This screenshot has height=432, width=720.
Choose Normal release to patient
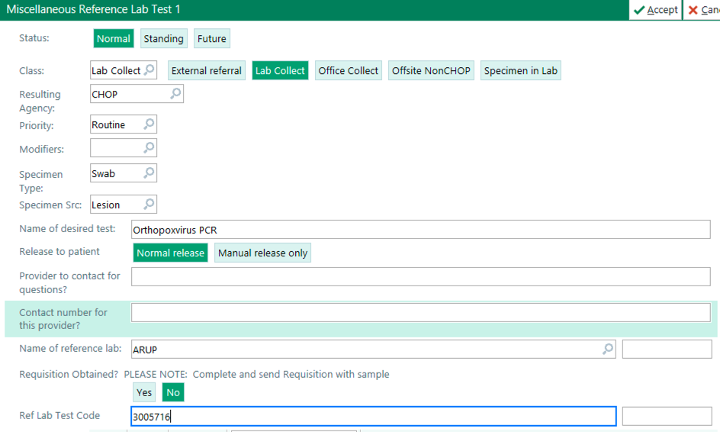click(x=170, y=253)
